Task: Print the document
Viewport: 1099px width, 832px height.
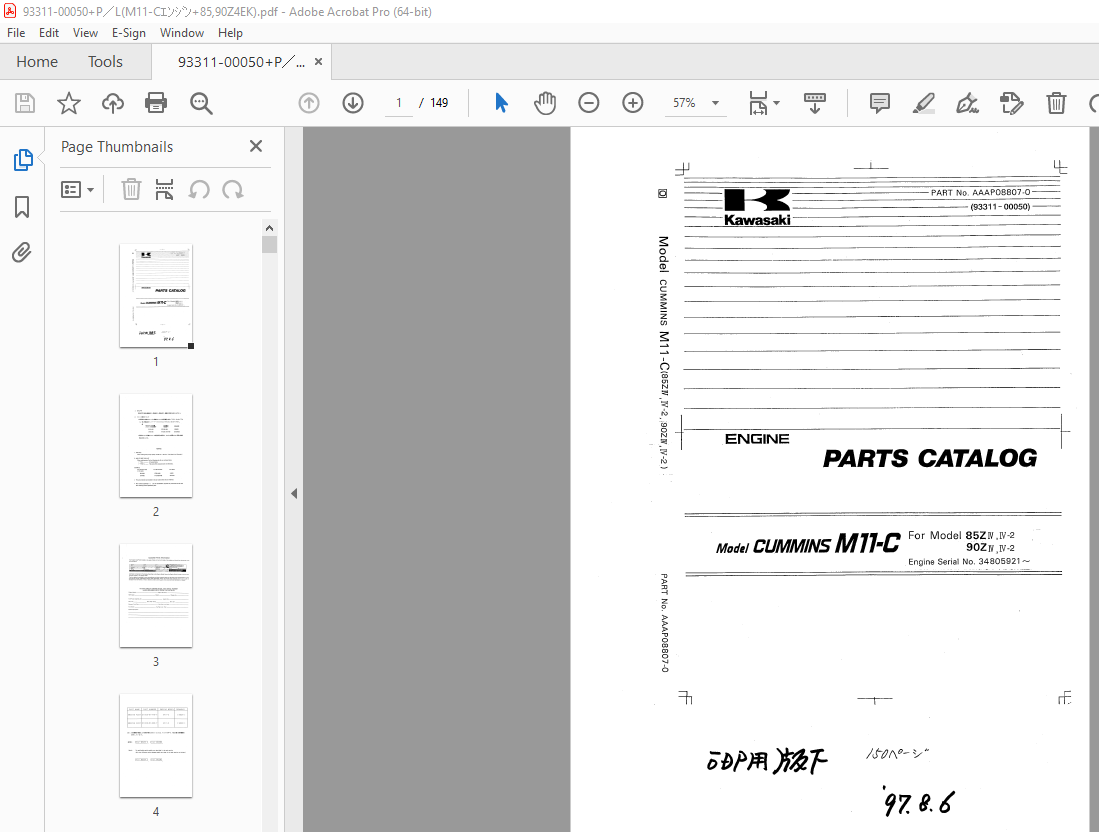Action: (x=156, y=103)
